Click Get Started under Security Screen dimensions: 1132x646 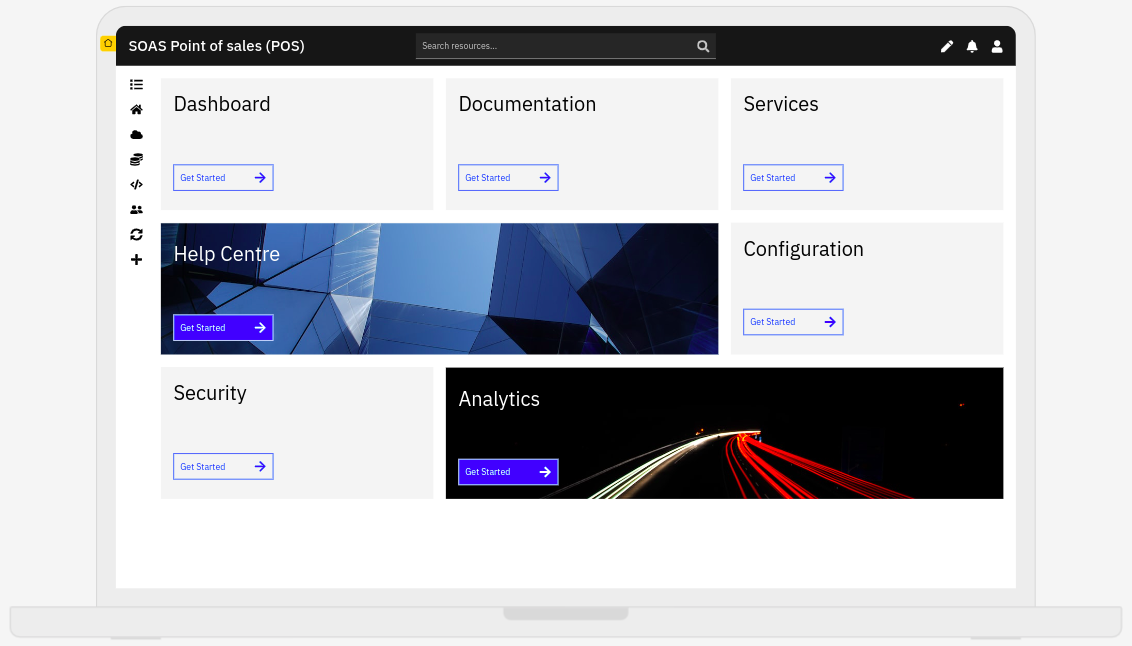223,467
